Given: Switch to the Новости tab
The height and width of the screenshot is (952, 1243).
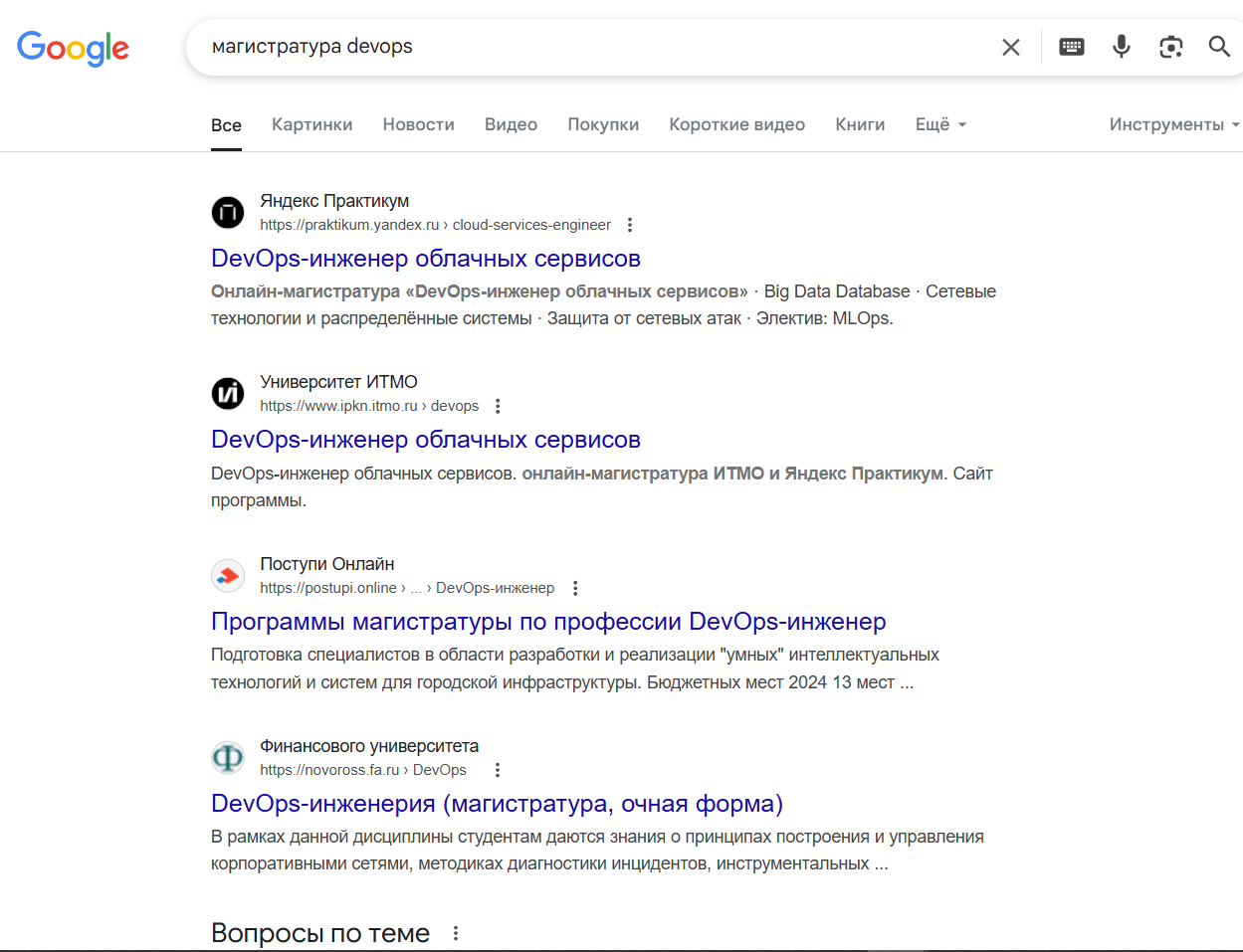Looking at the screenshot, I should click(419, 124).
